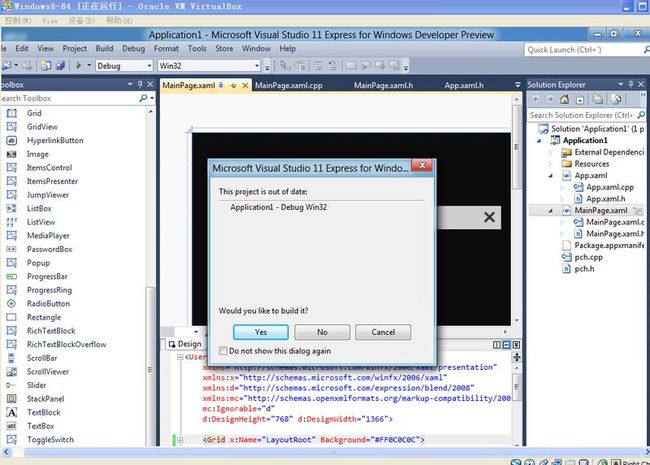650x465 pixels.
Task: Toggle pin on MainPage.xaml tab
Action: coord(233,85)
